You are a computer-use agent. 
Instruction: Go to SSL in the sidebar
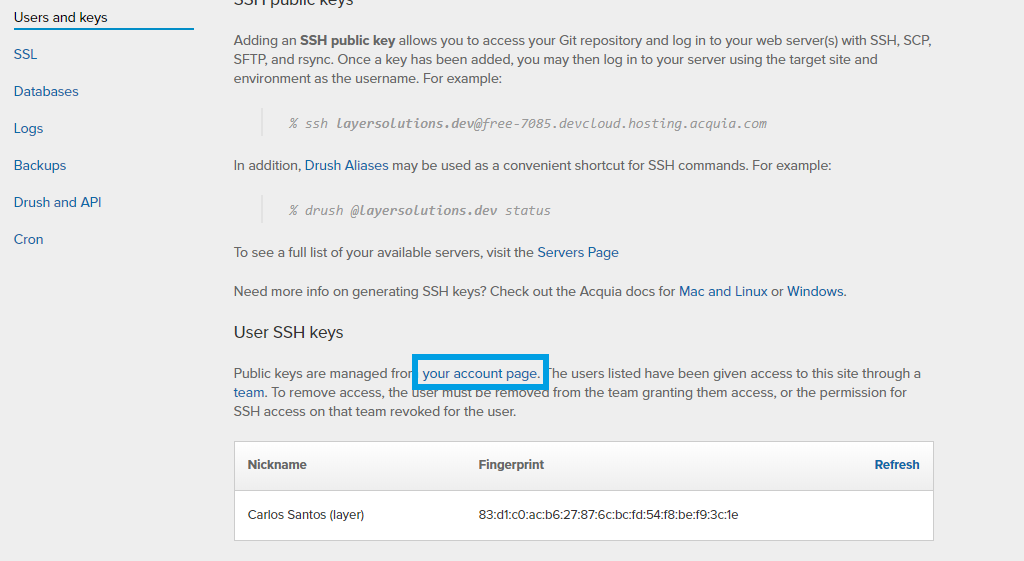26,54
